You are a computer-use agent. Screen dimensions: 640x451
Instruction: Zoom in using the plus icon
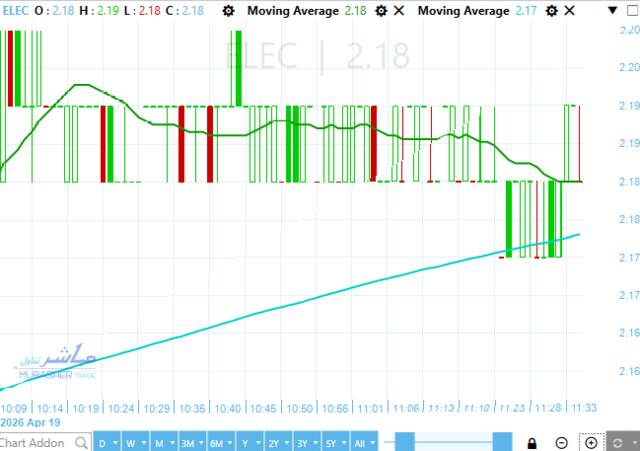click(591, 442)
